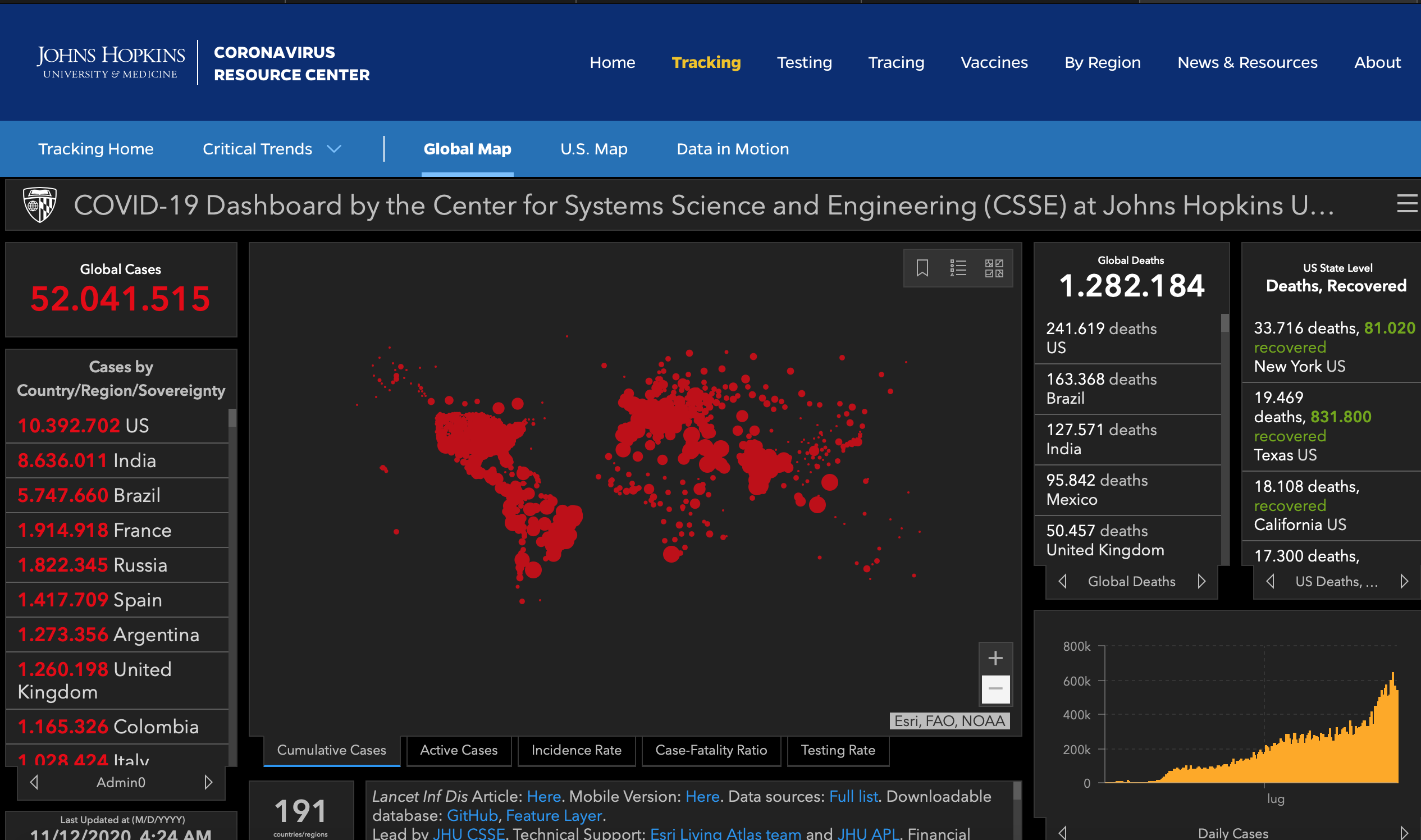Click right arrow beside Global Deaths
This screenshot has height=840, width=1421.
pos(1201,581)
